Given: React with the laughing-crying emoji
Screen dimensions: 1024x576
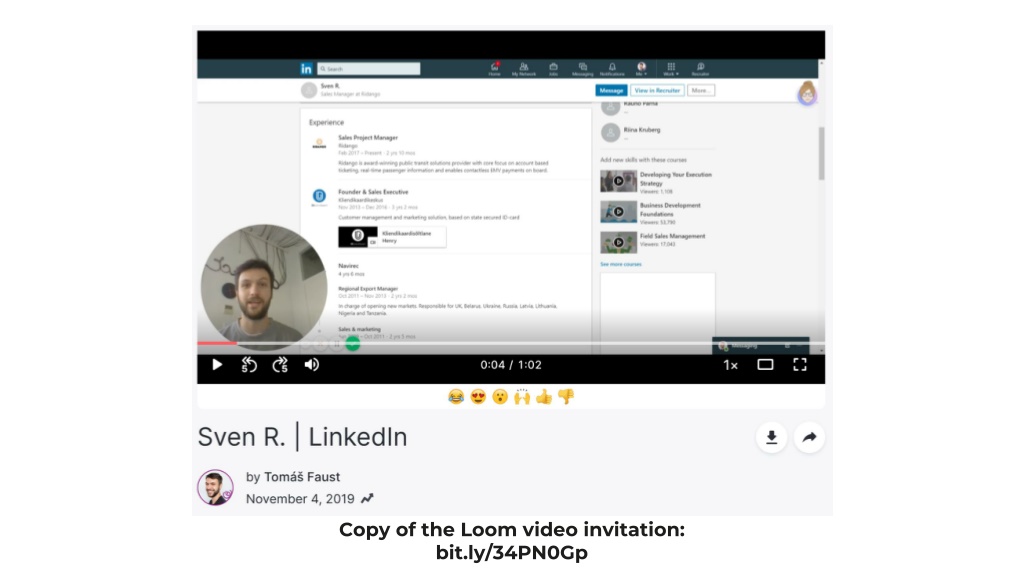Looking at the screenshot, I should [456, 396].
